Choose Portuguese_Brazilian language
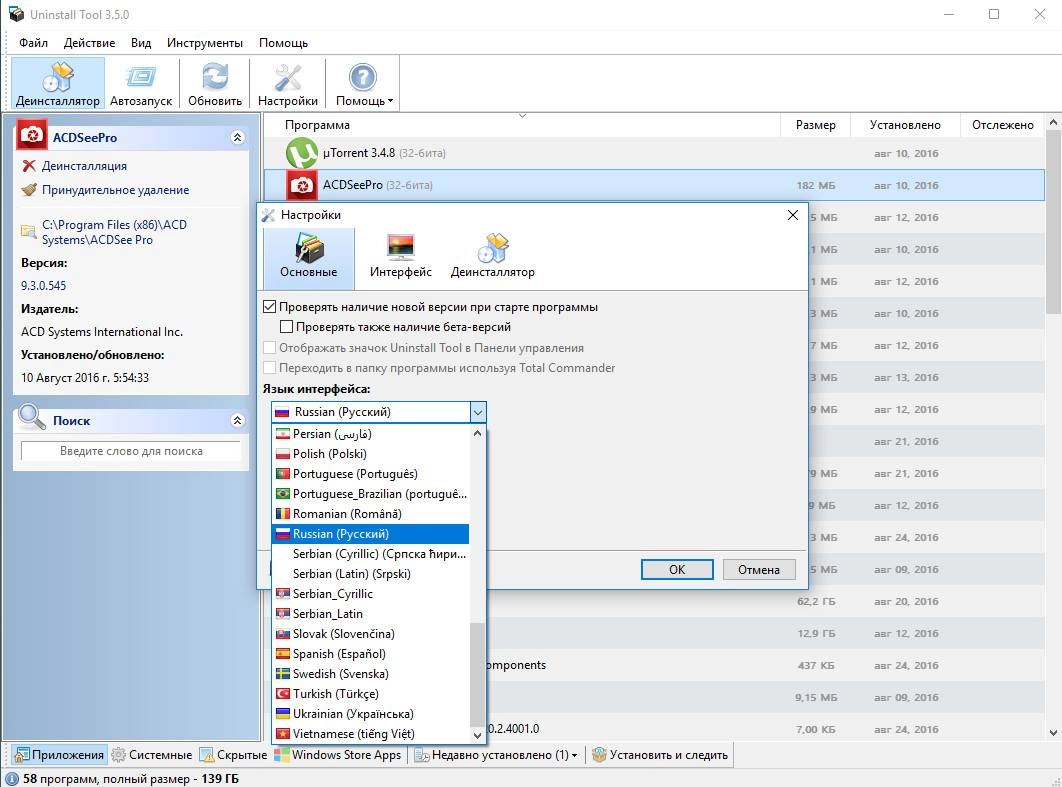This screenshot has height=787, width=1062. (370, 494)
